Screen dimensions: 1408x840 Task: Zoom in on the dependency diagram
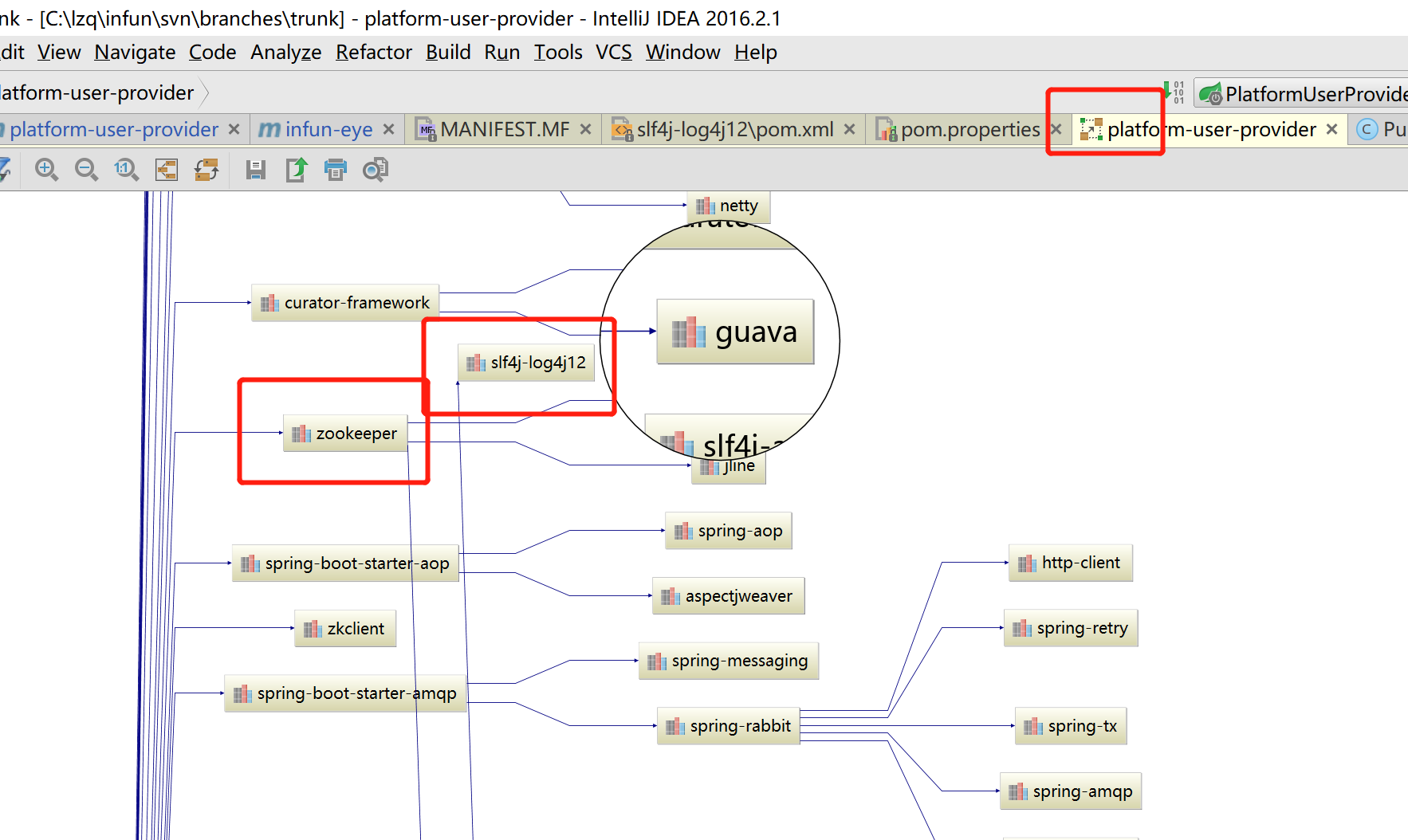[x=46, y=169]
